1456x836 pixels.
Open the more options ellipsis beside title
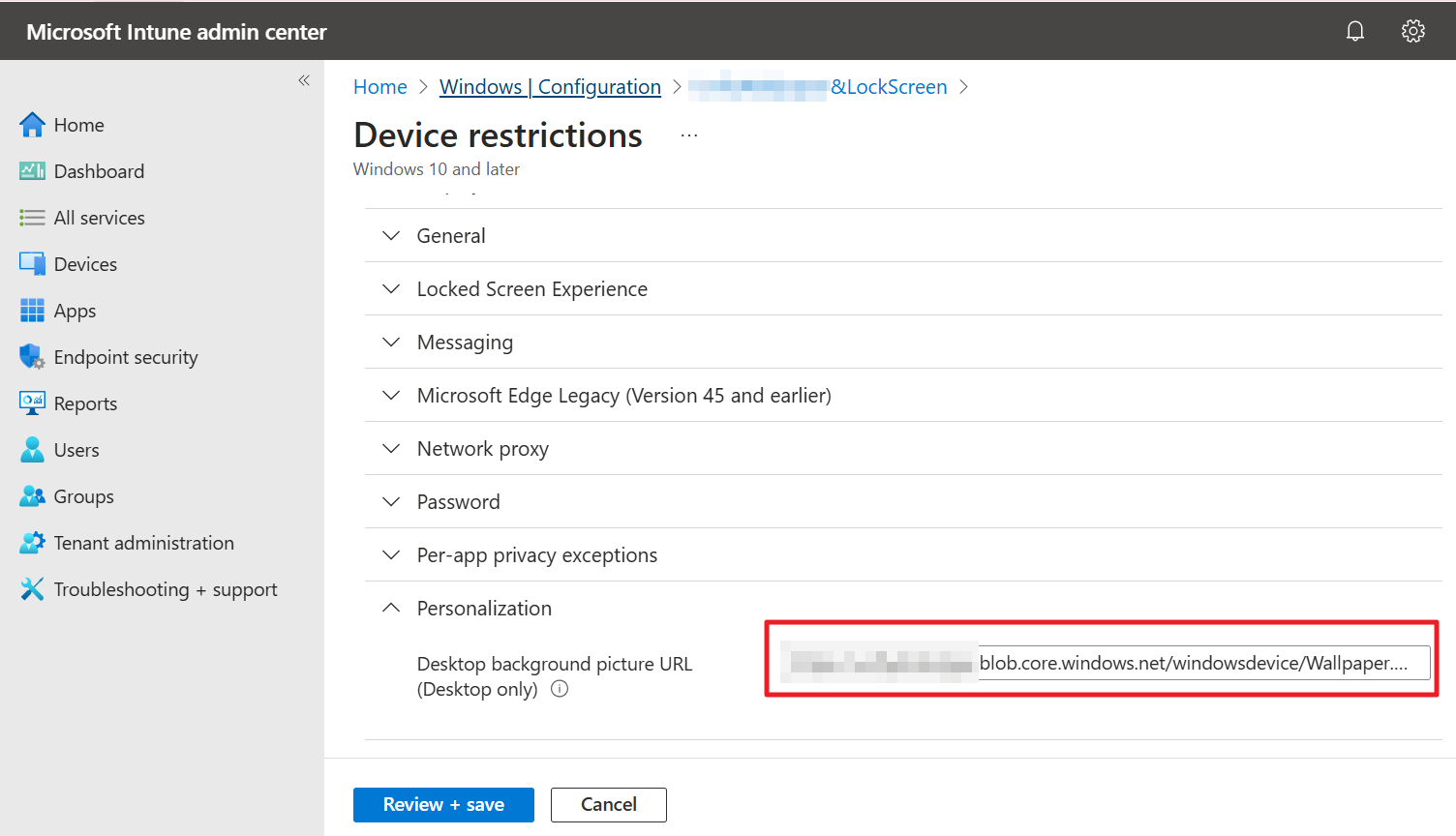tap(689, 135)
